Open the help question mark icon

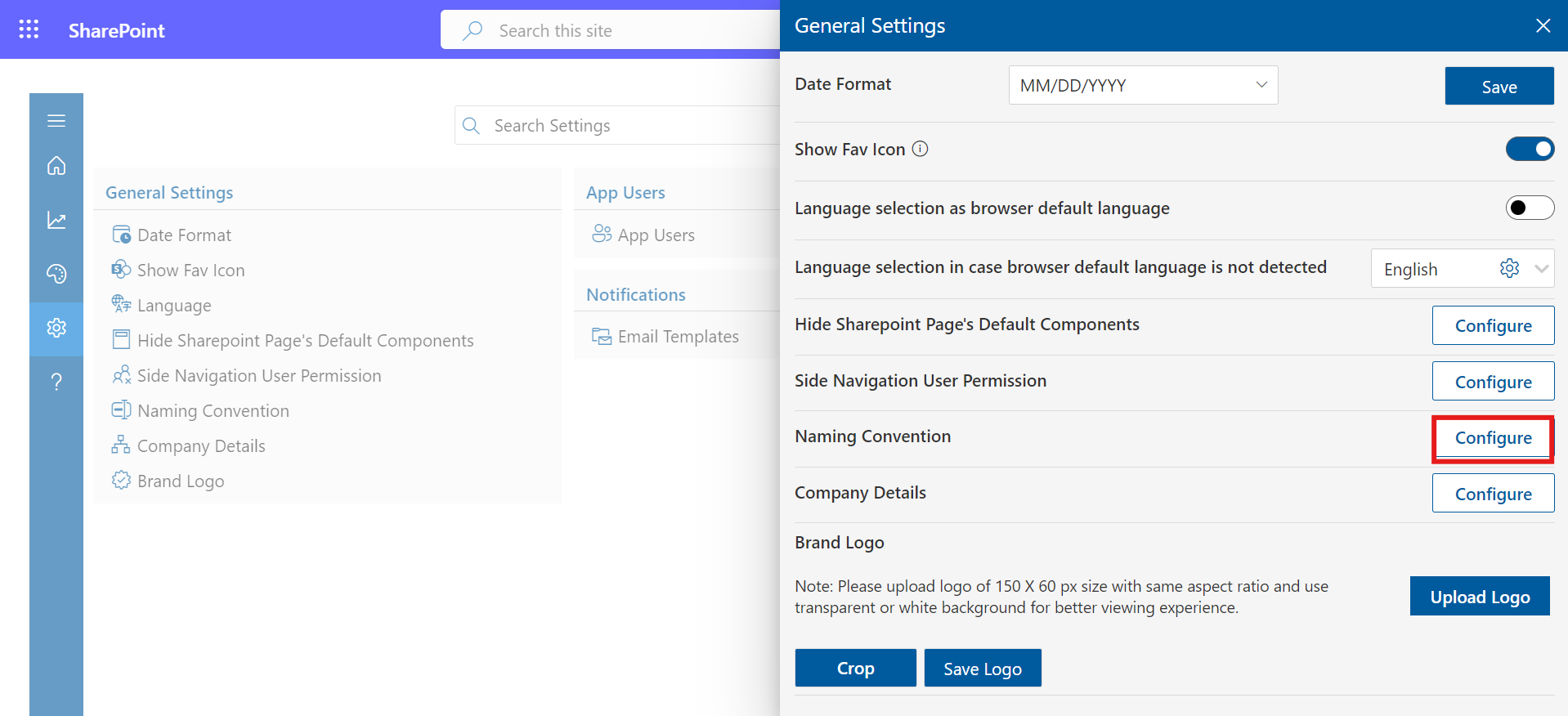56,382
